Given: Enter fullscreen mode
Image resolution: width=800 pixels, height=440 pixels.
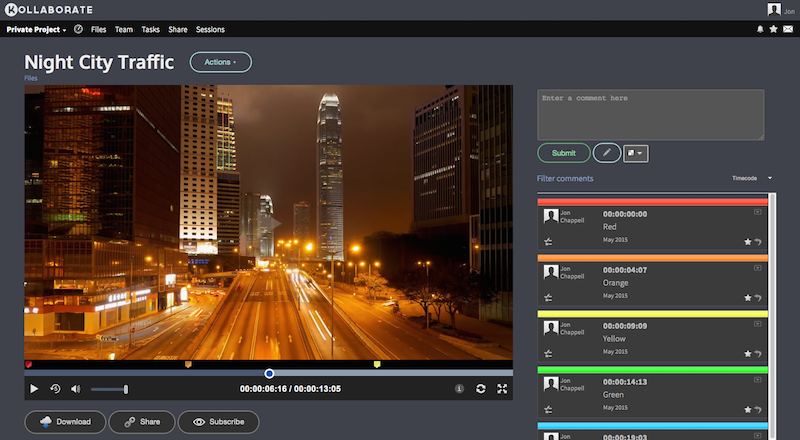Looking at the screenshot, I should point(502,389).
